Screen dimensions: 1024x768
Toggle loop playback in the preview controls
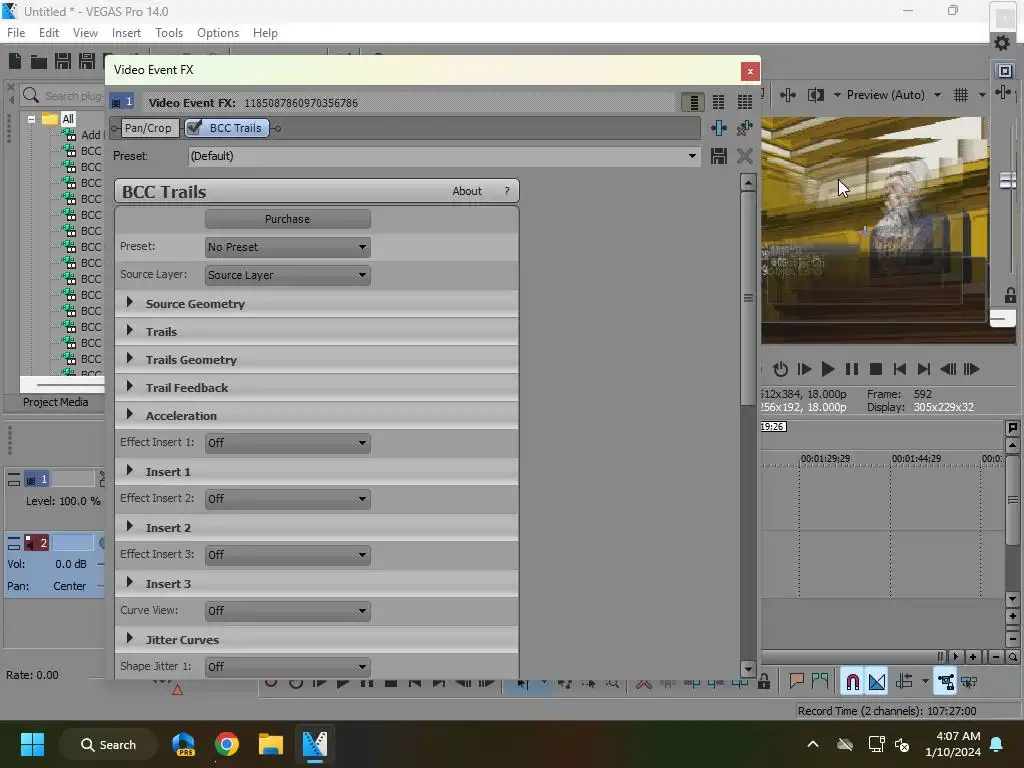[780, 370]
